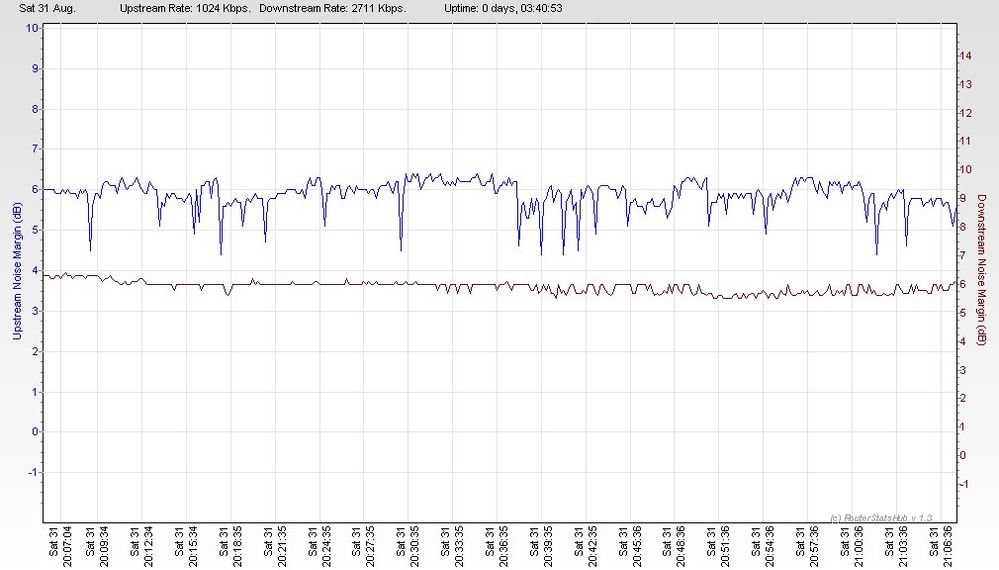Click the Sat 31 Aug. date label

pos(47,8)
